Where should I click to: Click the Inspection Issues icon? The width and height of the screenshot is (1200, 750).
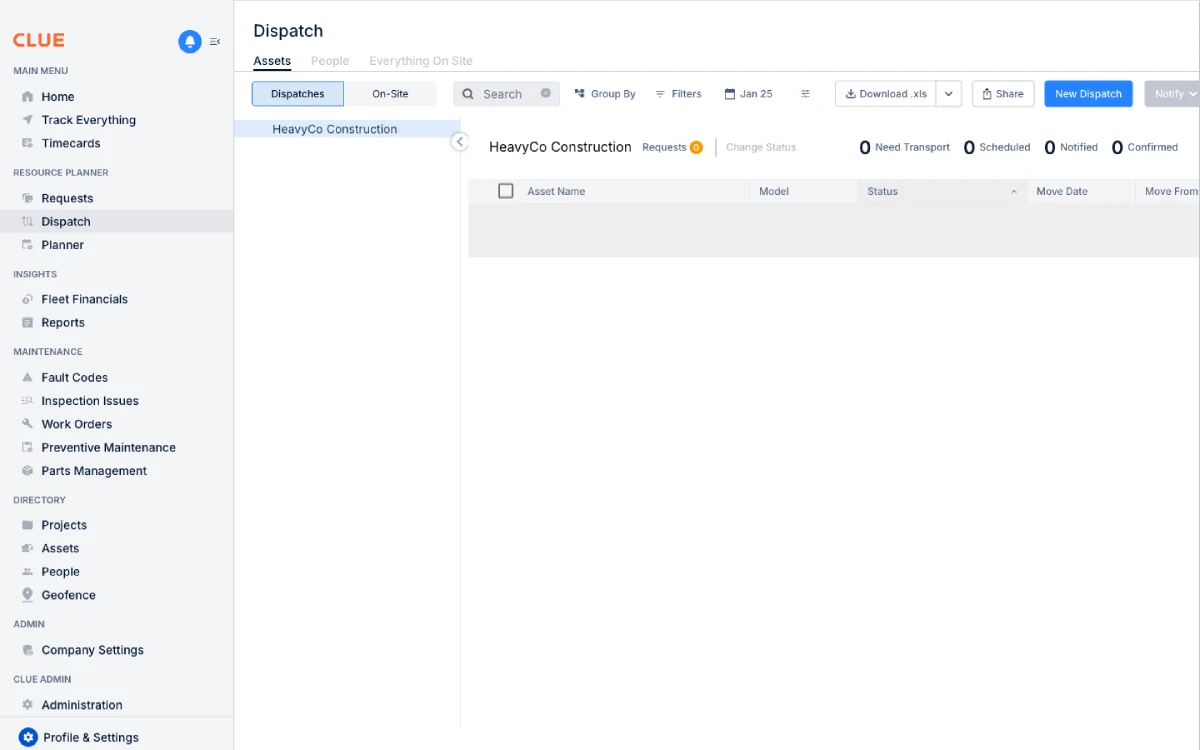click(28, 401)
